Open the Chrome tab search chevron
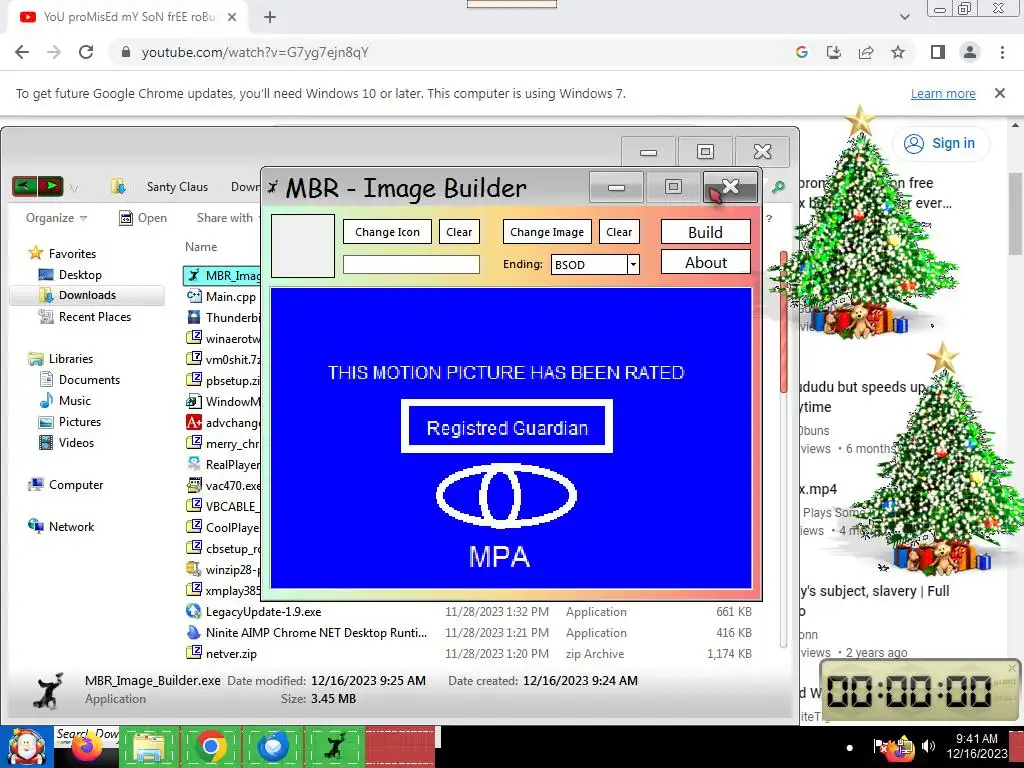Image resolution: width=1024 pixels, height=768 pixels. (x=904, y=18)
